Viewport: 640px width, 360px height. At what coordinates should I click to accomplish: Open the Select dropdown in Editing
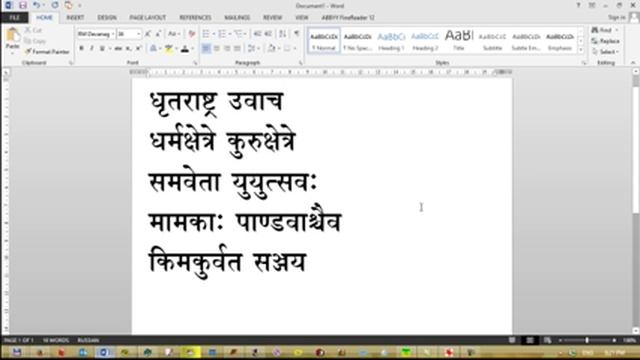[x=606, y=52]
